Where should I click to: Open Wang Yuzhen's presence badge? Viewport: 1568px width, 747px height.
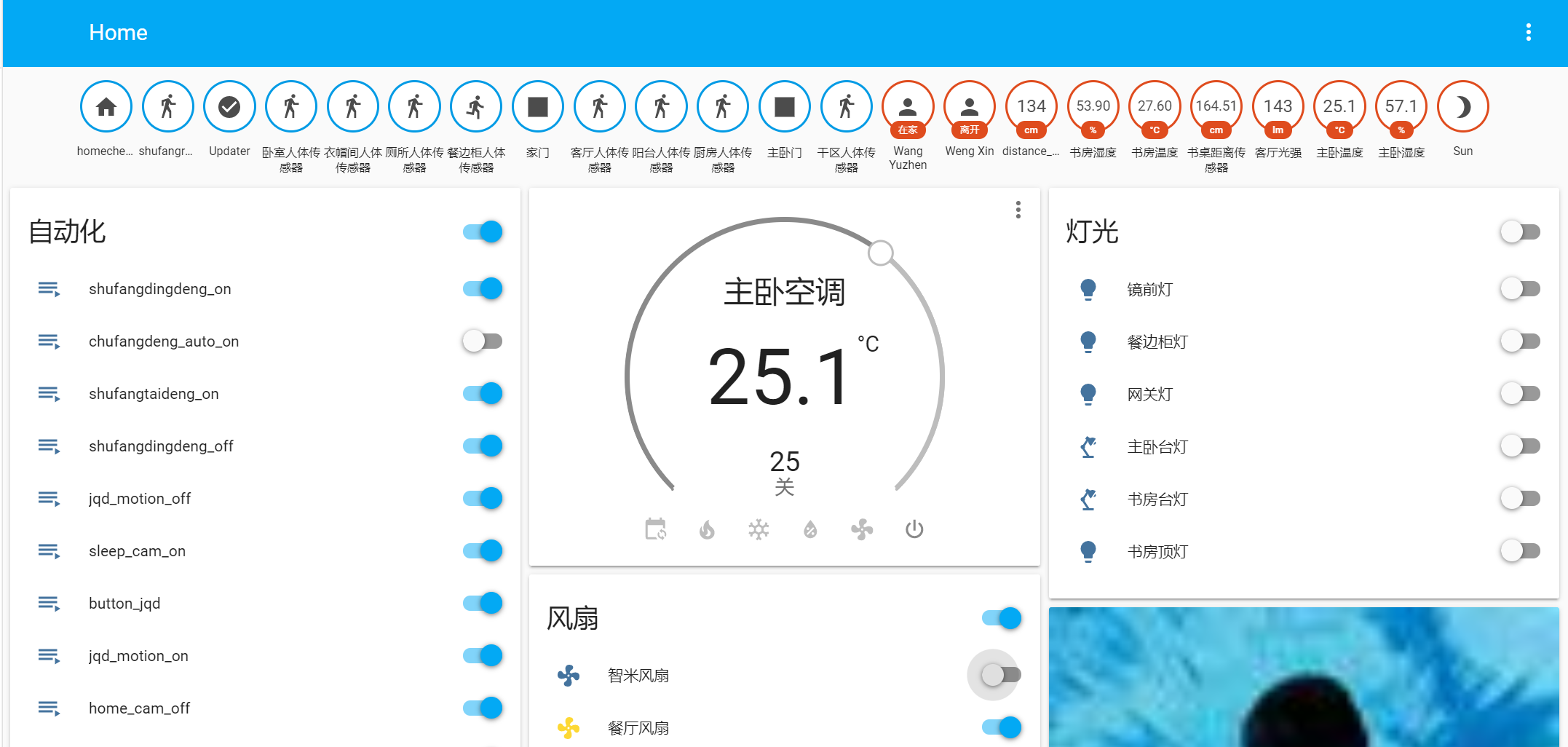[x=908, y=107]
